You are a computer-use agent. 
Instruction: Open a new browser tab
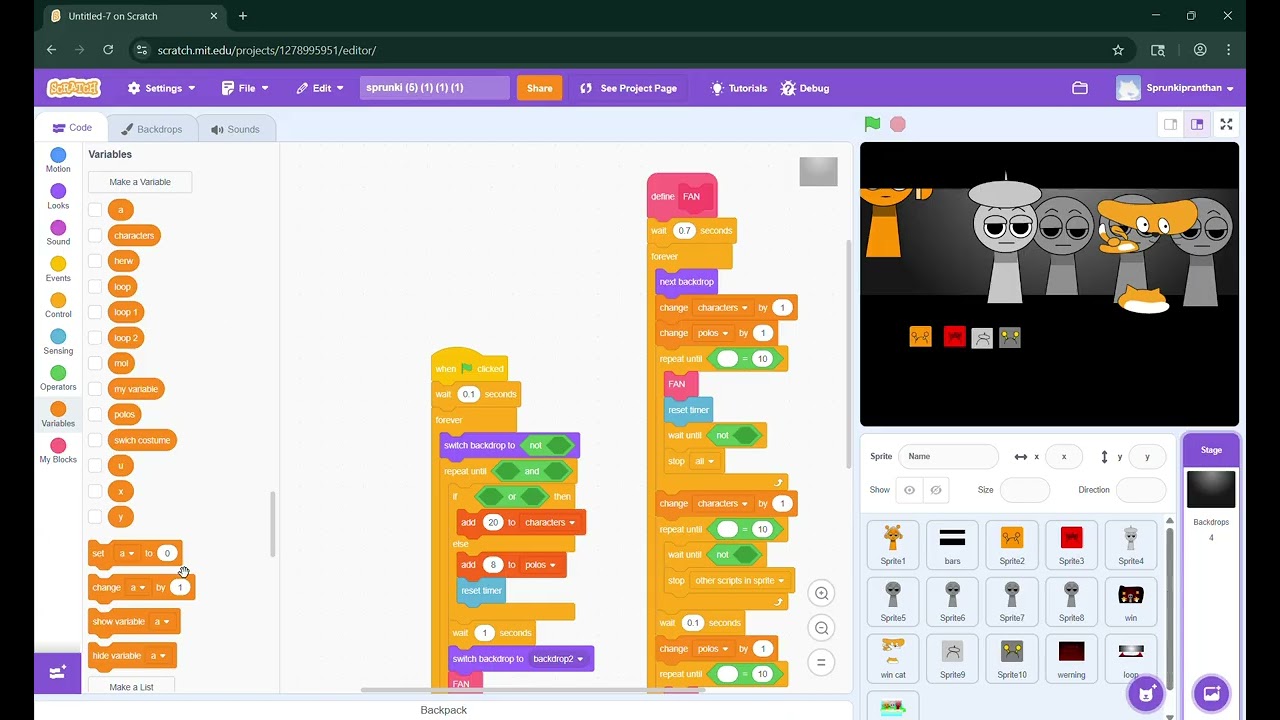point(243,16)
